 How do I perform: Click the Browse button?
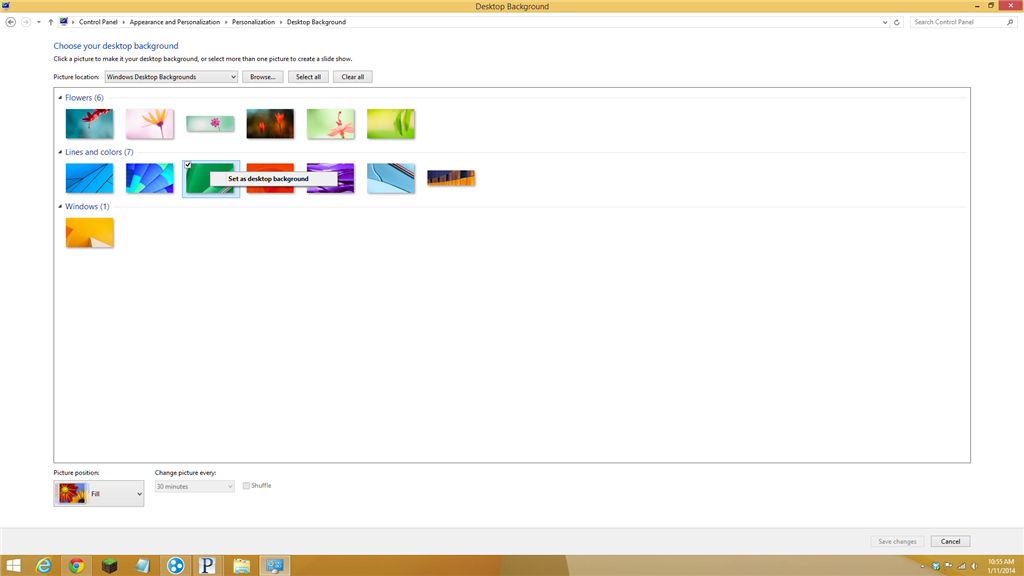coord(262,76)
